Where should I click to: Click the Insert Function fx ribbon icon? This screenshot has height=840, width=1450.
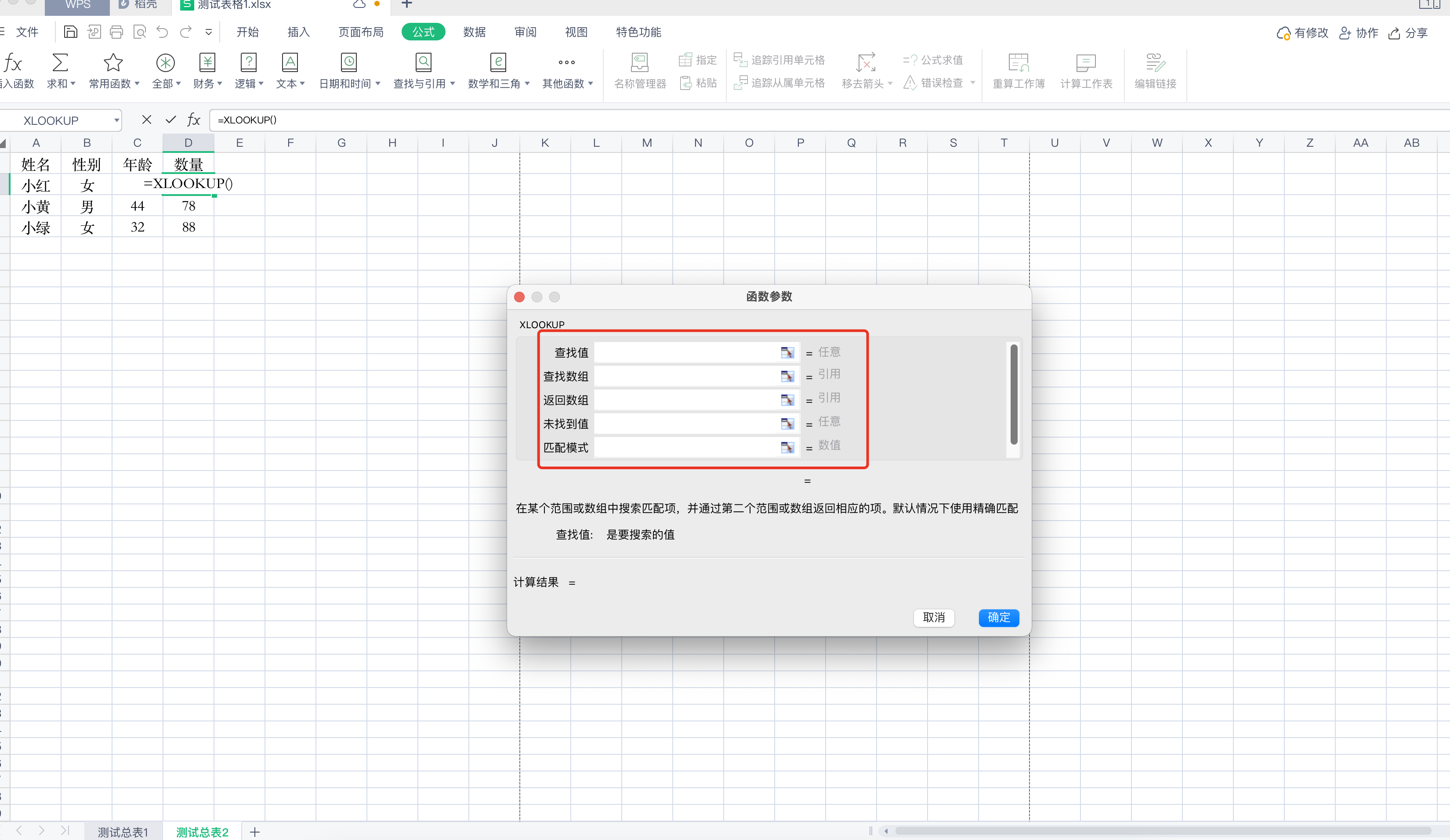[x=13, y=62]
